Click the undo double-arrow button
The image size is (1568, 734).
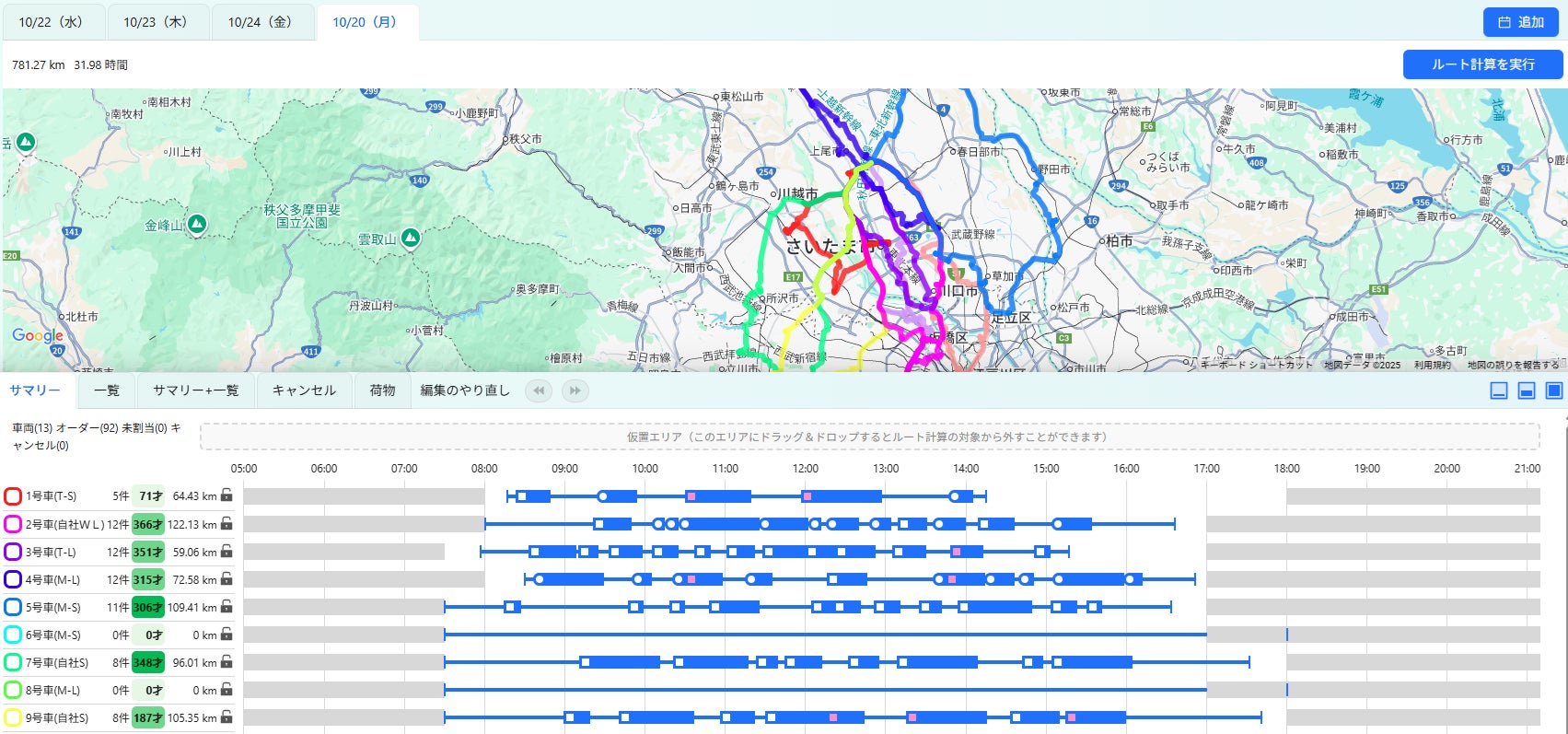[x=539, y=390]
